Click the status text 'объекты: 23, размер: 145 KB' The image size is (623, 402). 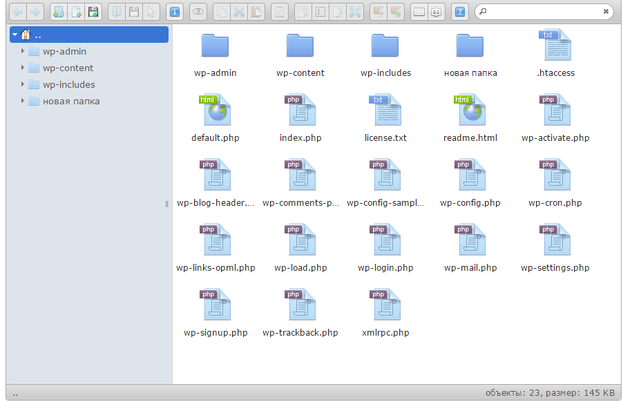pyautogui.click(x=550, y=393)
